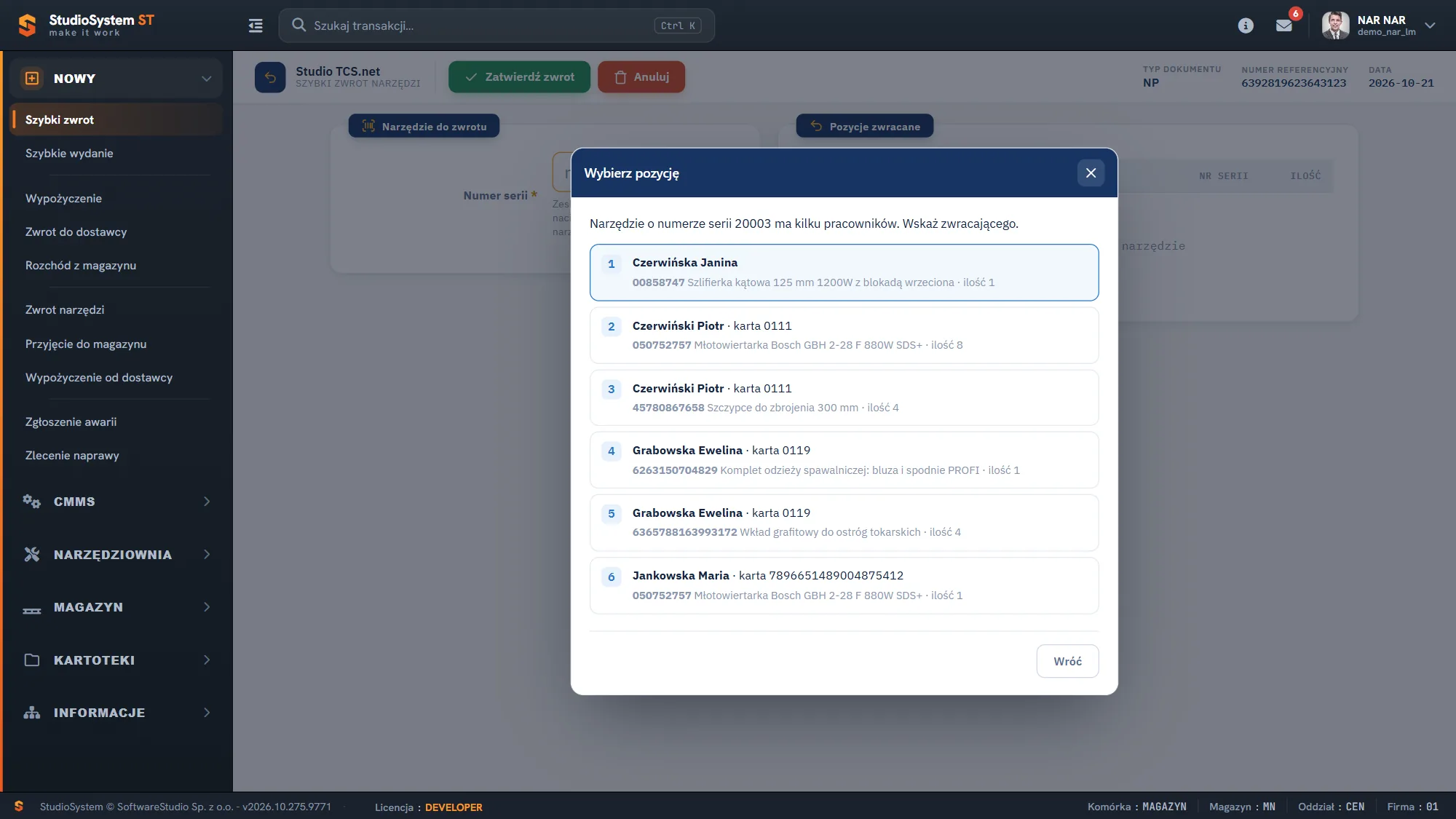Screen dimensions: 1456x819
Task: Open Zgłoszenie awarii menu item
Action: pos(116,422)
